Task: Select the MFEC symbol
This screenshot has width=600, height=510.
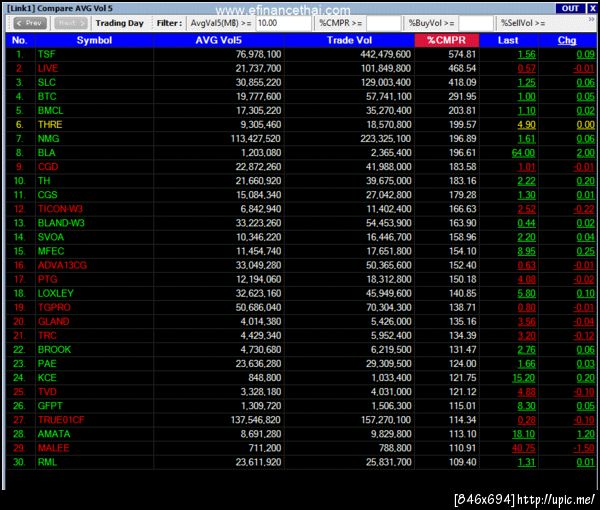Action: pos(51,251)
